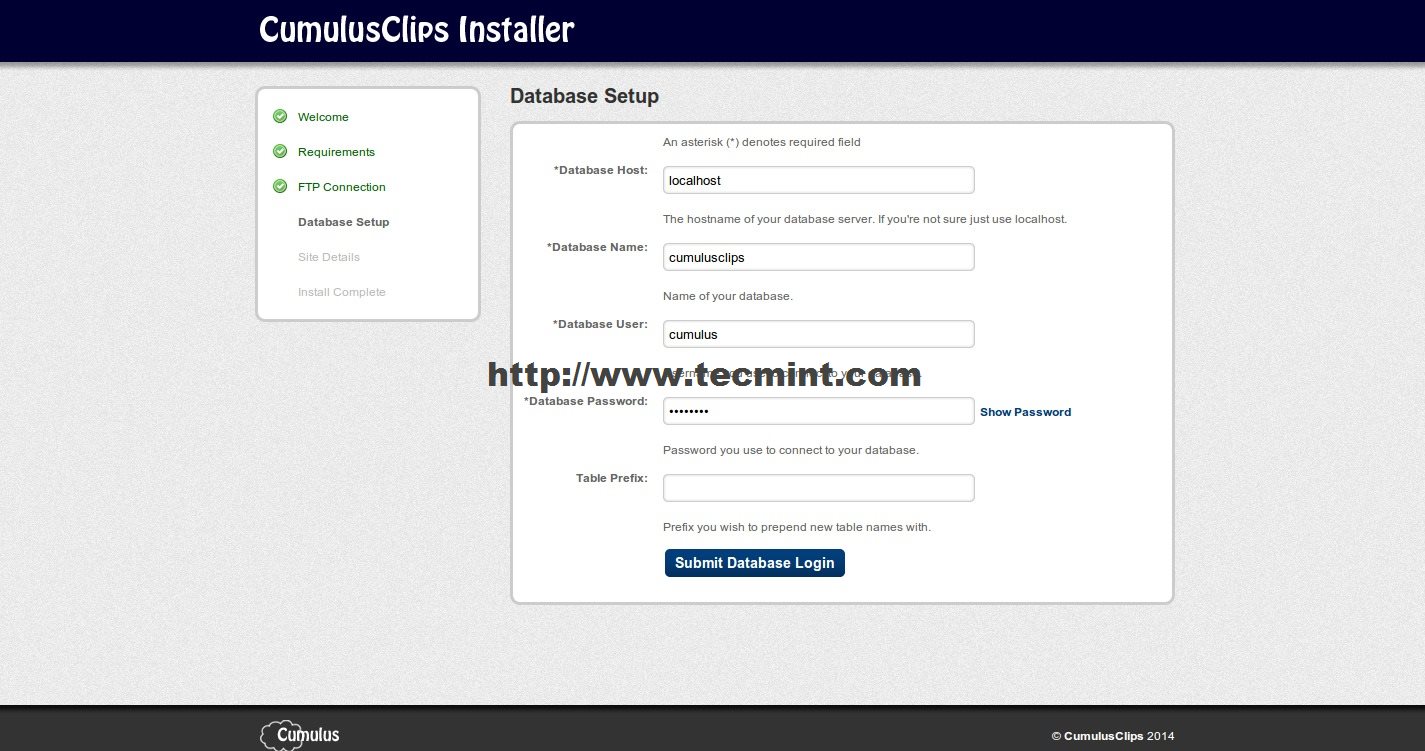Click the password hint below Database Password
The image size is (1425, 751).
tap(790, 450)
